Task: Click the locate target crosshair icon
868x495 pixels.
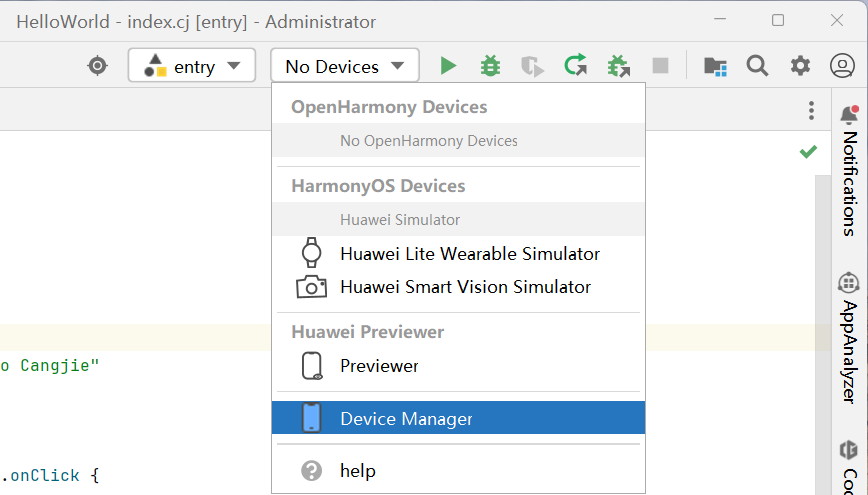Action: click(97, 66)
